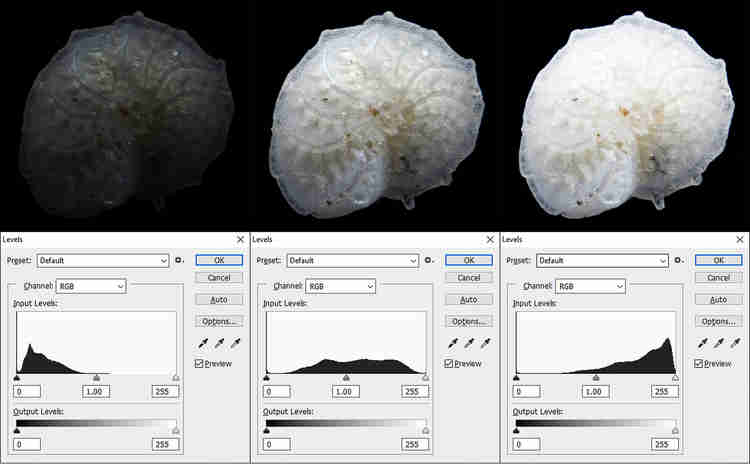The image size is (750, 464).
Task: Open the Preset dropdown in left Levels dialog
Action: (104, 260)
